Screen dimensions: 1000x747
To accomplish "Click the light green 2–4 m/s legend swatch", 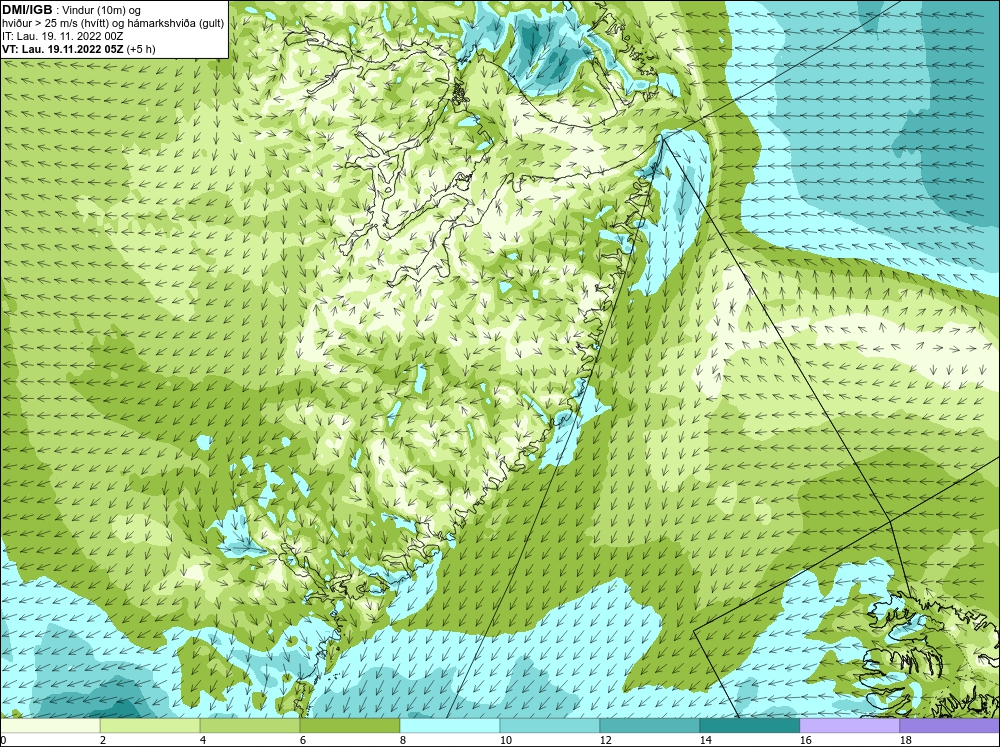I will (x=150, y=726).
